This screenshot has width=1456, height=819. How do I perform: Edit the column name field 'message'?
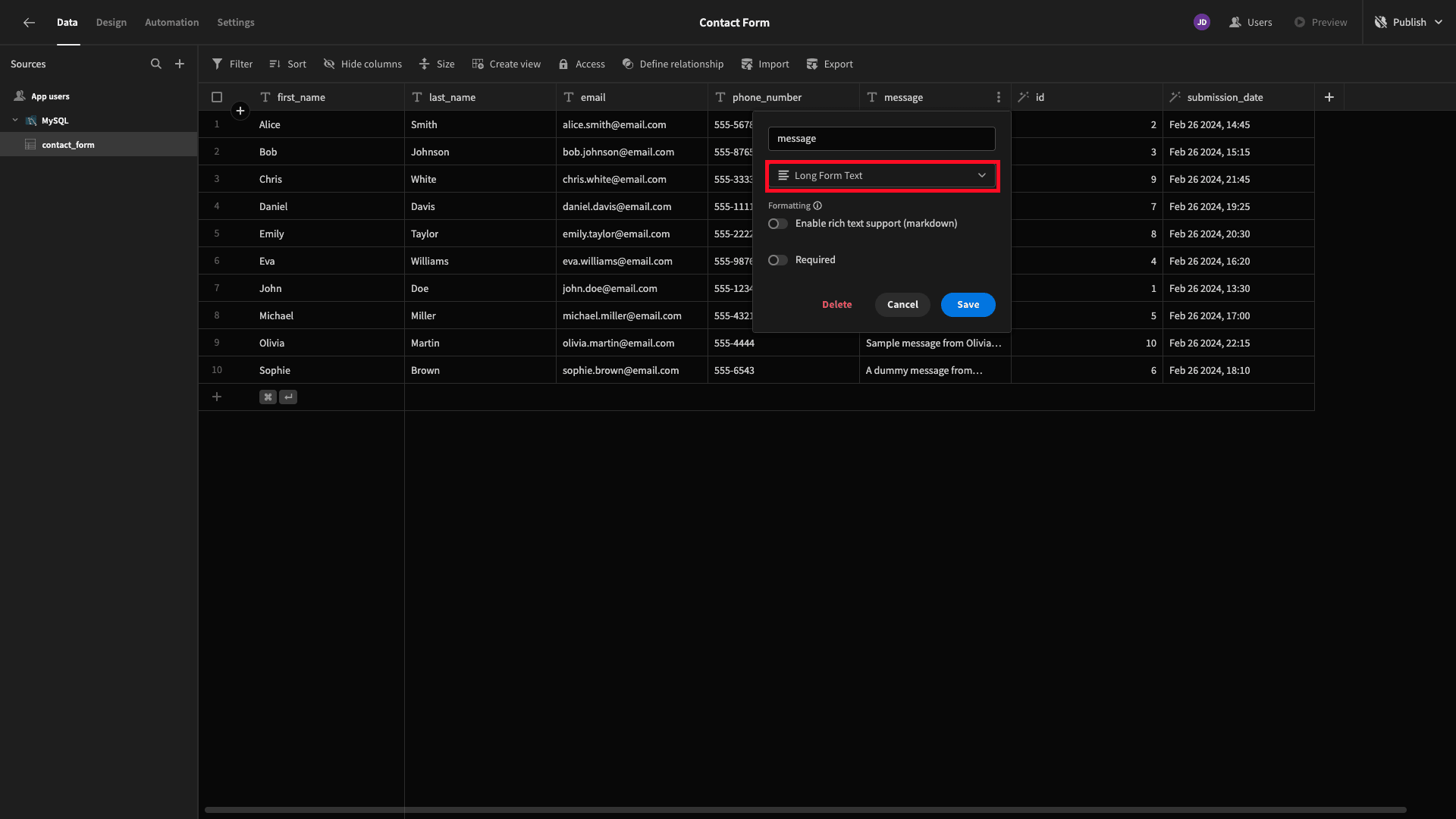(882, 139)
